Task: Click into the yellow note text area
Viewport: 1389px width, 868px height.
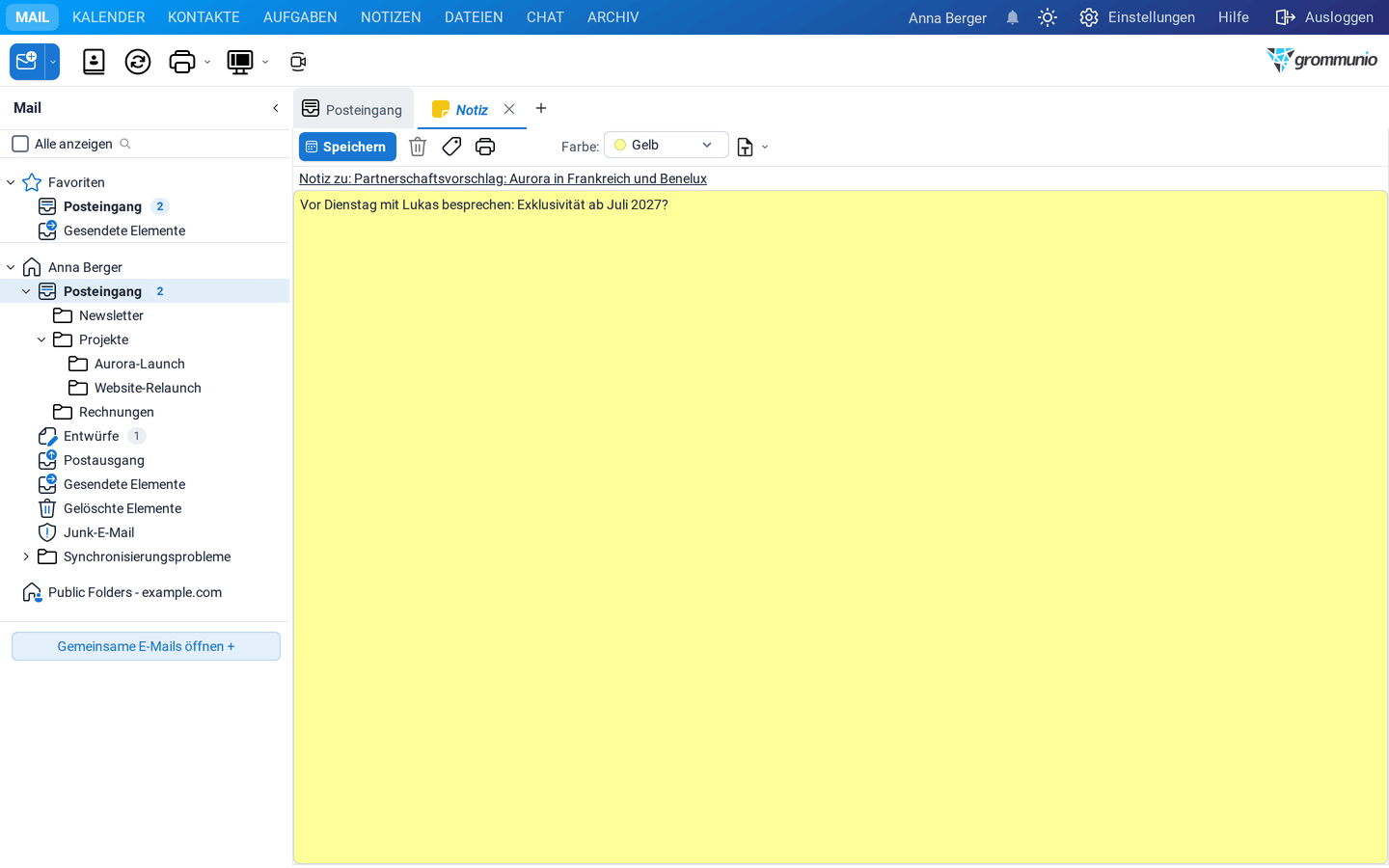Action: tap(840, 527)
